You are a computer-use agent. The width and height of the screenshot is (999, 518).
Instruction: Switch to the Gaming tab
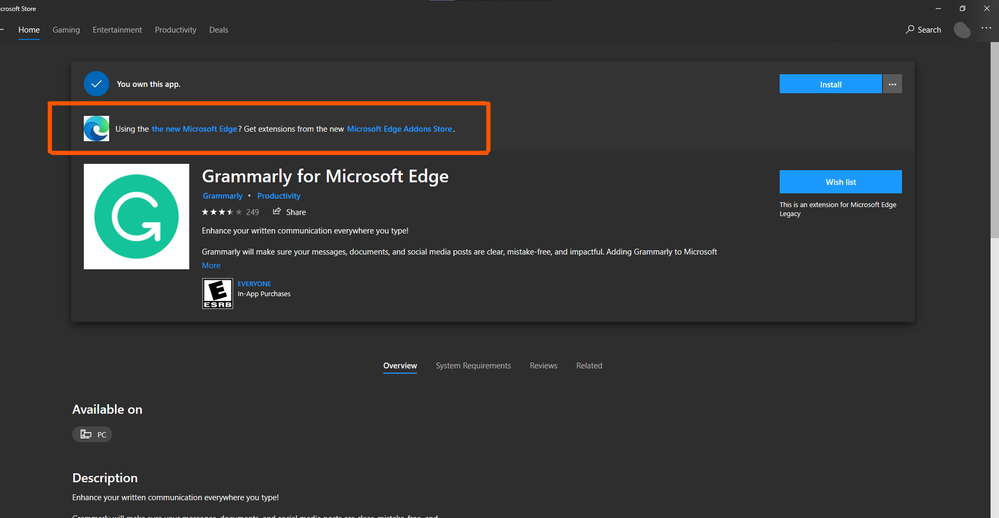pyautogui.click(x=66, y=30)
